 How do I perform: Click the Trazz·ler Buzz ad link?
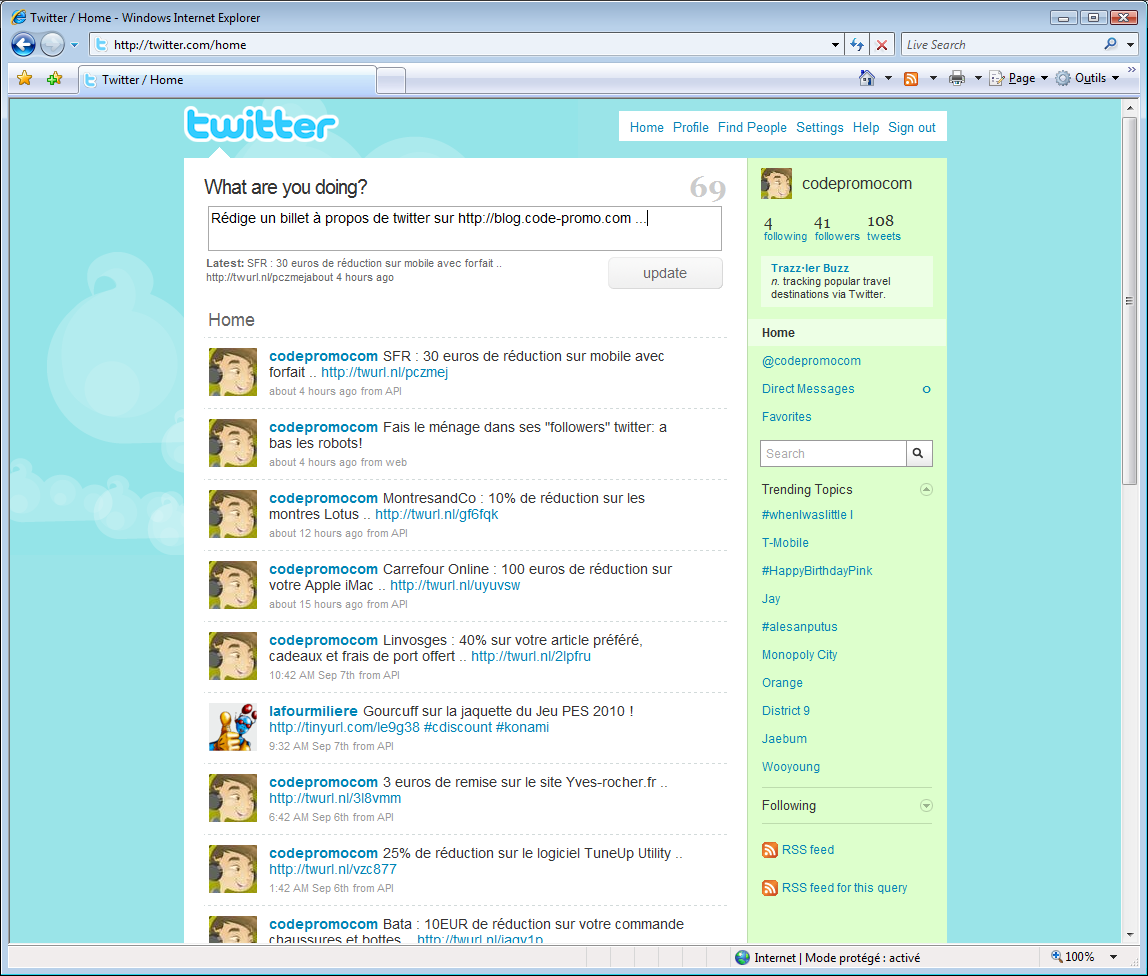(810, 268)
